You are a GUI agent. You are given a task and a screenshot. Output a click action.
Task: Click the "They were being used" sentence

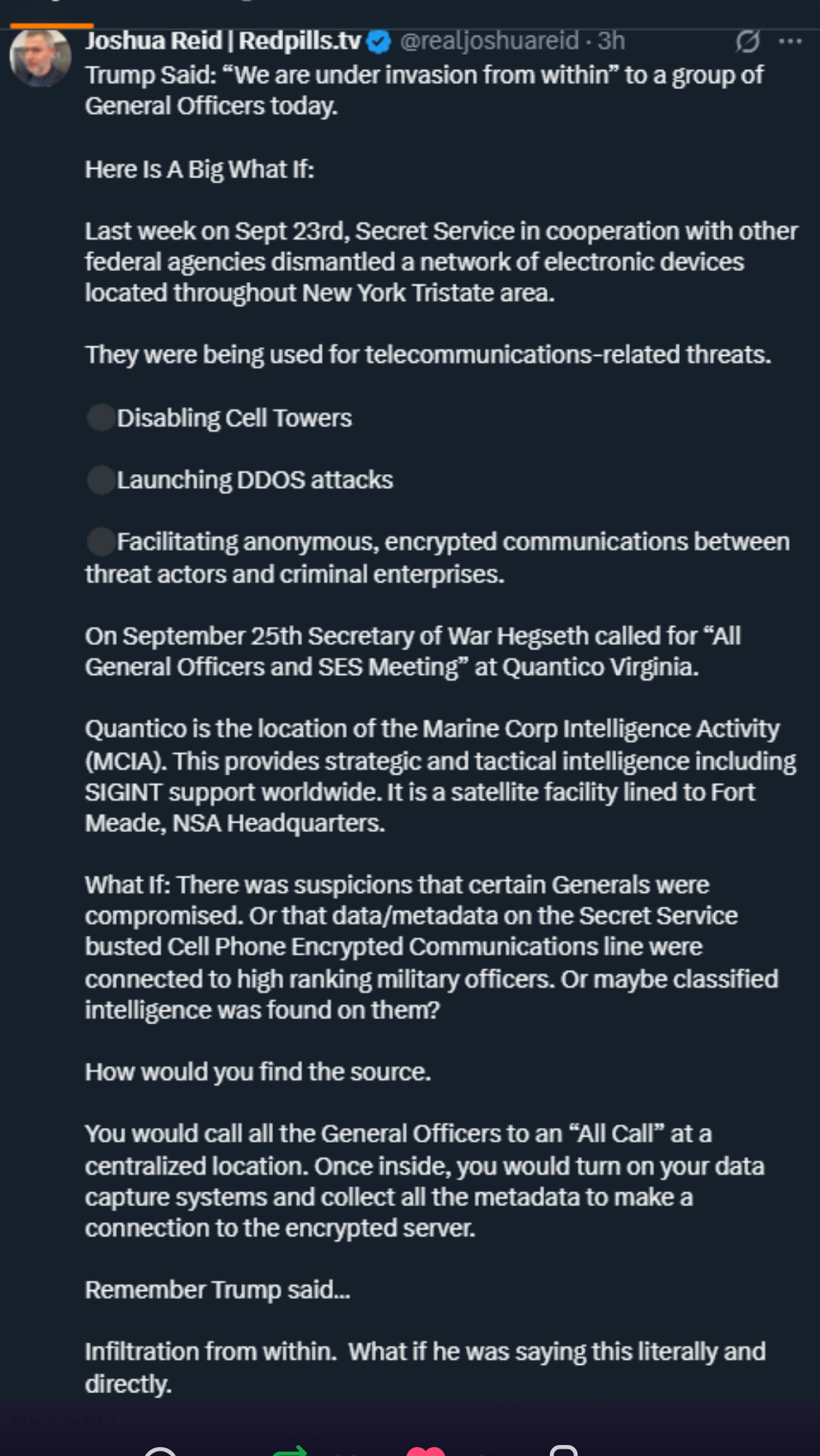(x=428, y=355)
